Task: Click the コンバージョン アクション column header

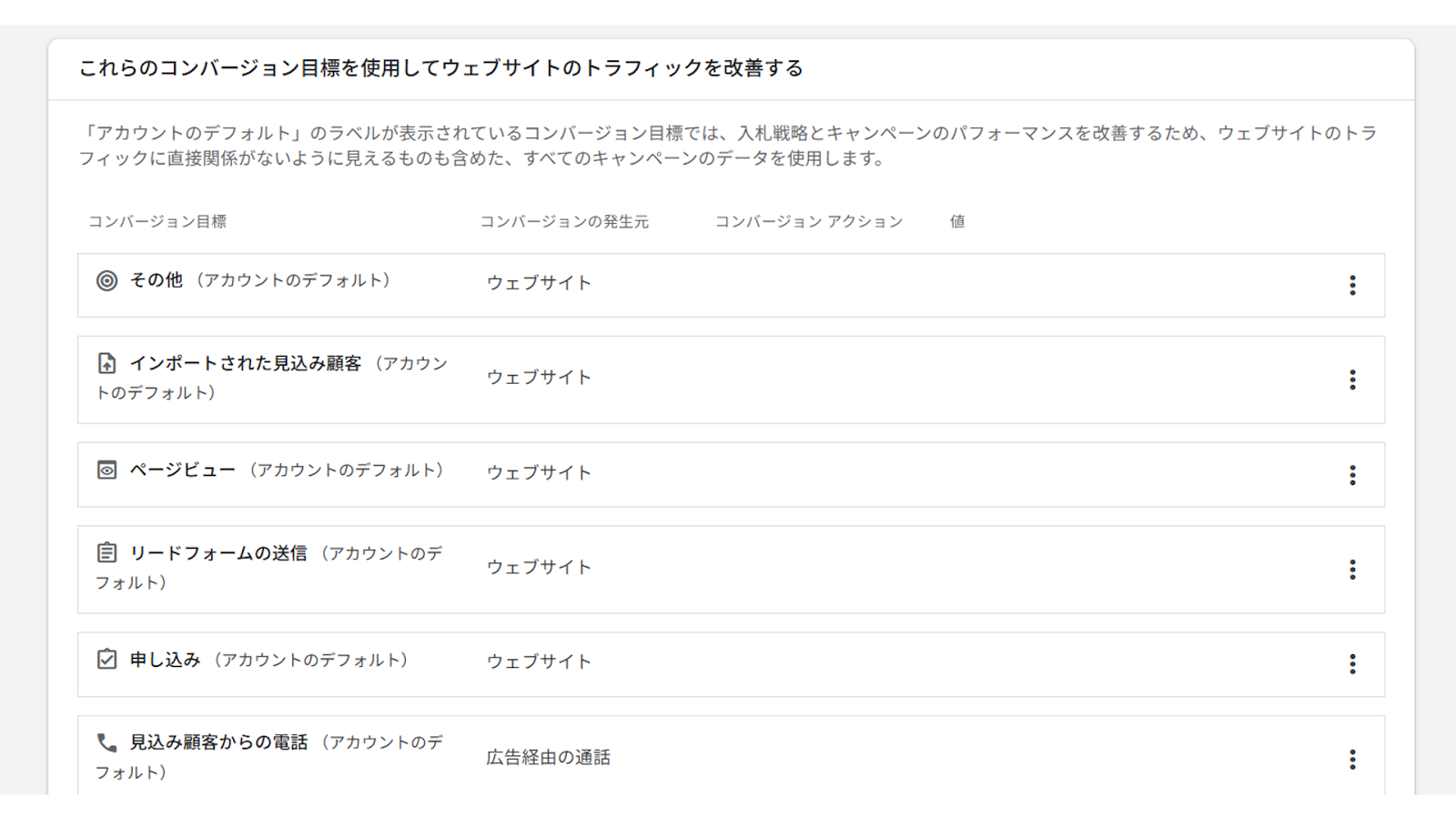Action: 808,222
